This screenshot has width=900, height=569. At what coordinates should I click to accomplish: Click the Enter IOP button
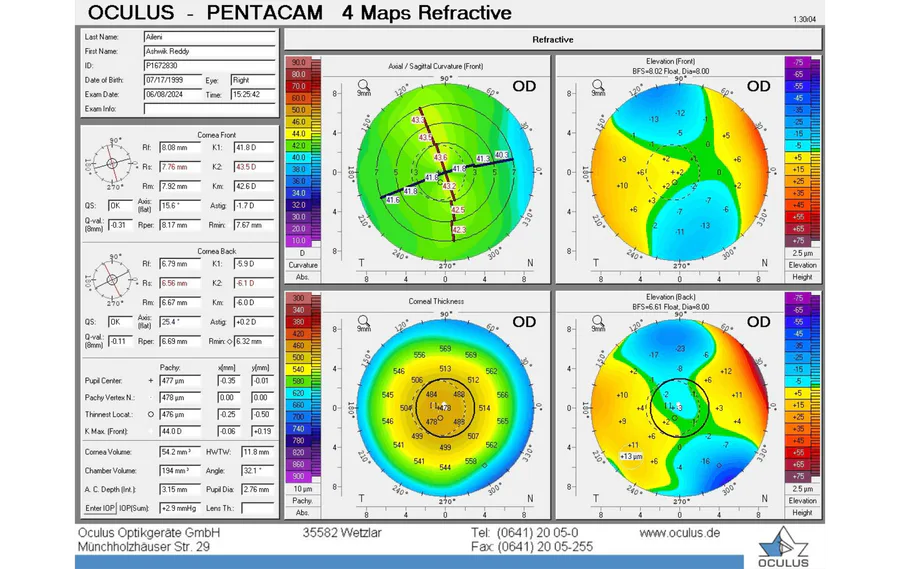tap(100, 508)
